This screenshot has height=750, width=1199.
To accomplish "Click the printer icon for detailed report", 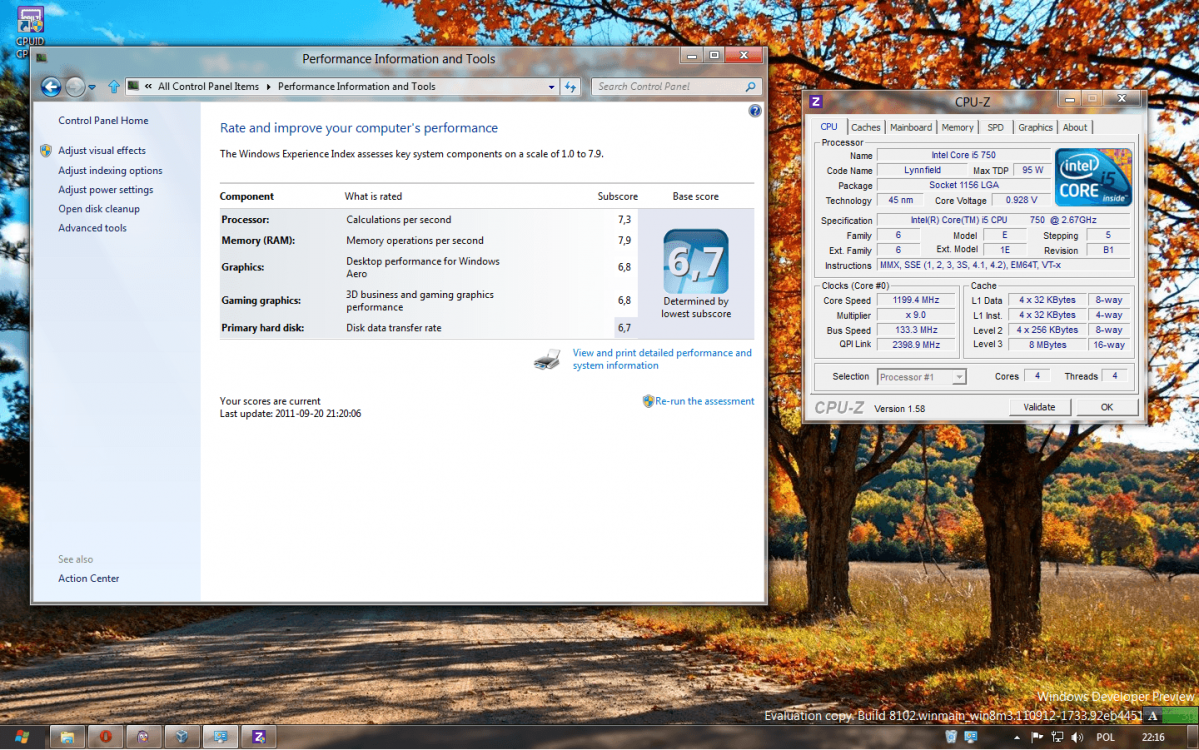I will click(547, 360).
